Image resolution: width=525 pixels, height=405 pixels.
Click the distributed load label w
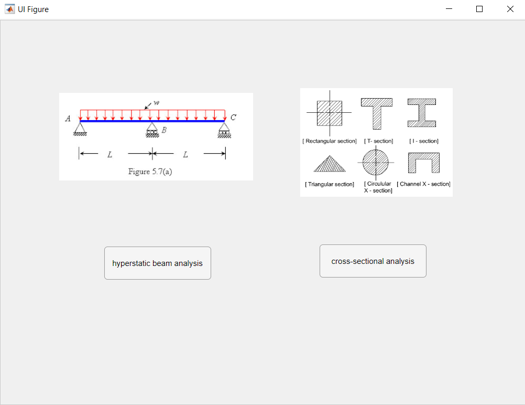[x=156, y=102]
